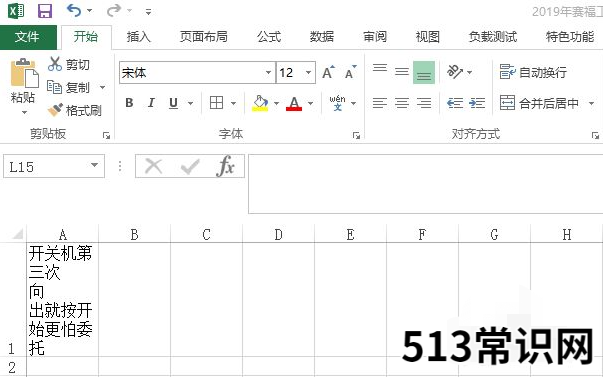Viewport: 603px width, 377px height.
Task: Customize quick access toolbar dropdown
Action: tap(148, 12)
